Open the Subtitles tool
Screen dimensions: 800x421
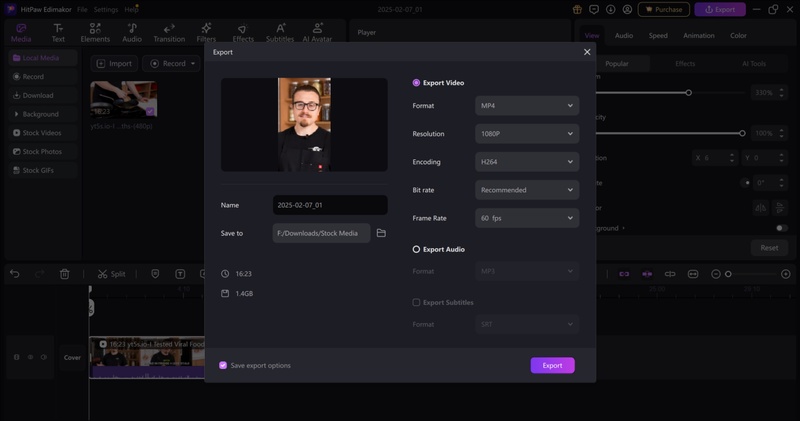[x=280, y=32]
